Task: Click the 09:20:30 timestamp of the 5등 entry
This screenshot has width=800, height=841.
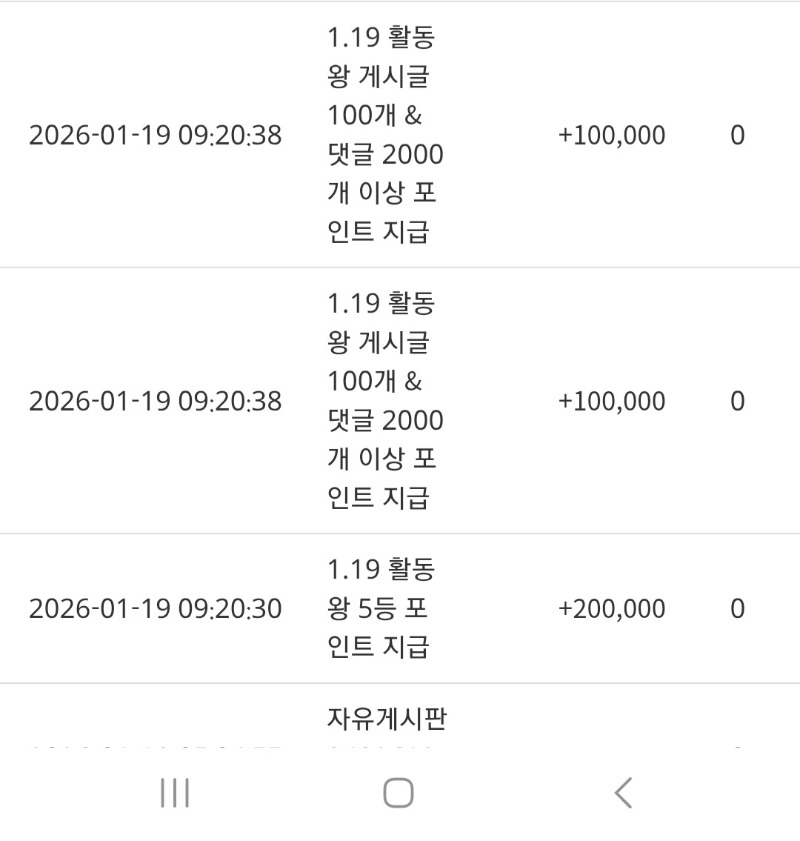Action: [155, 609]
